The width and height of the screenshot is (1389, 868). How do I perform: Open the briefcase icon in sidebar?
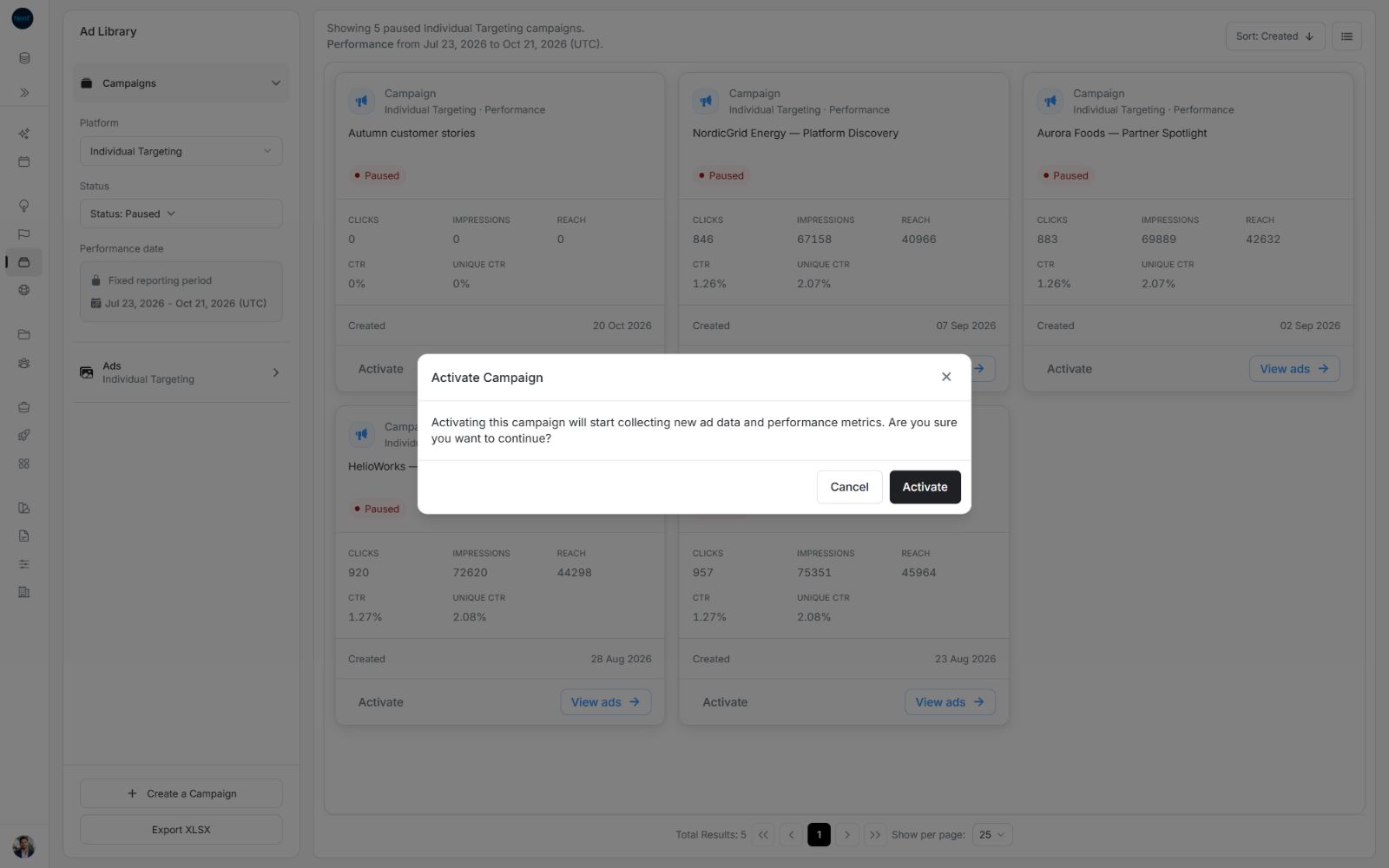(24, 407)
